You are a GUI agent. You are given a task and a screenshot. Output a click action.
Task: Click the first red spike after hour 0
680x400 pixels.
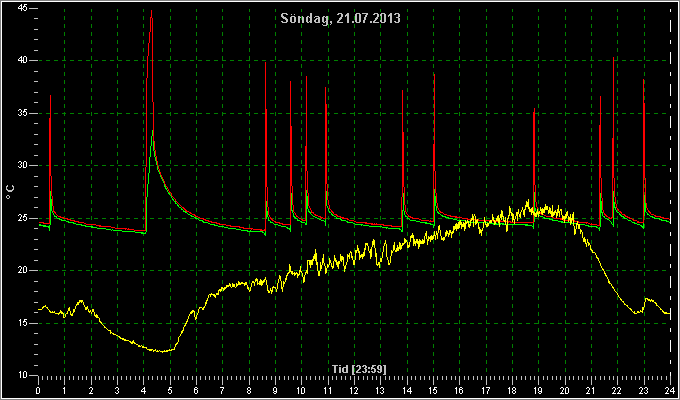pos(50,98)
